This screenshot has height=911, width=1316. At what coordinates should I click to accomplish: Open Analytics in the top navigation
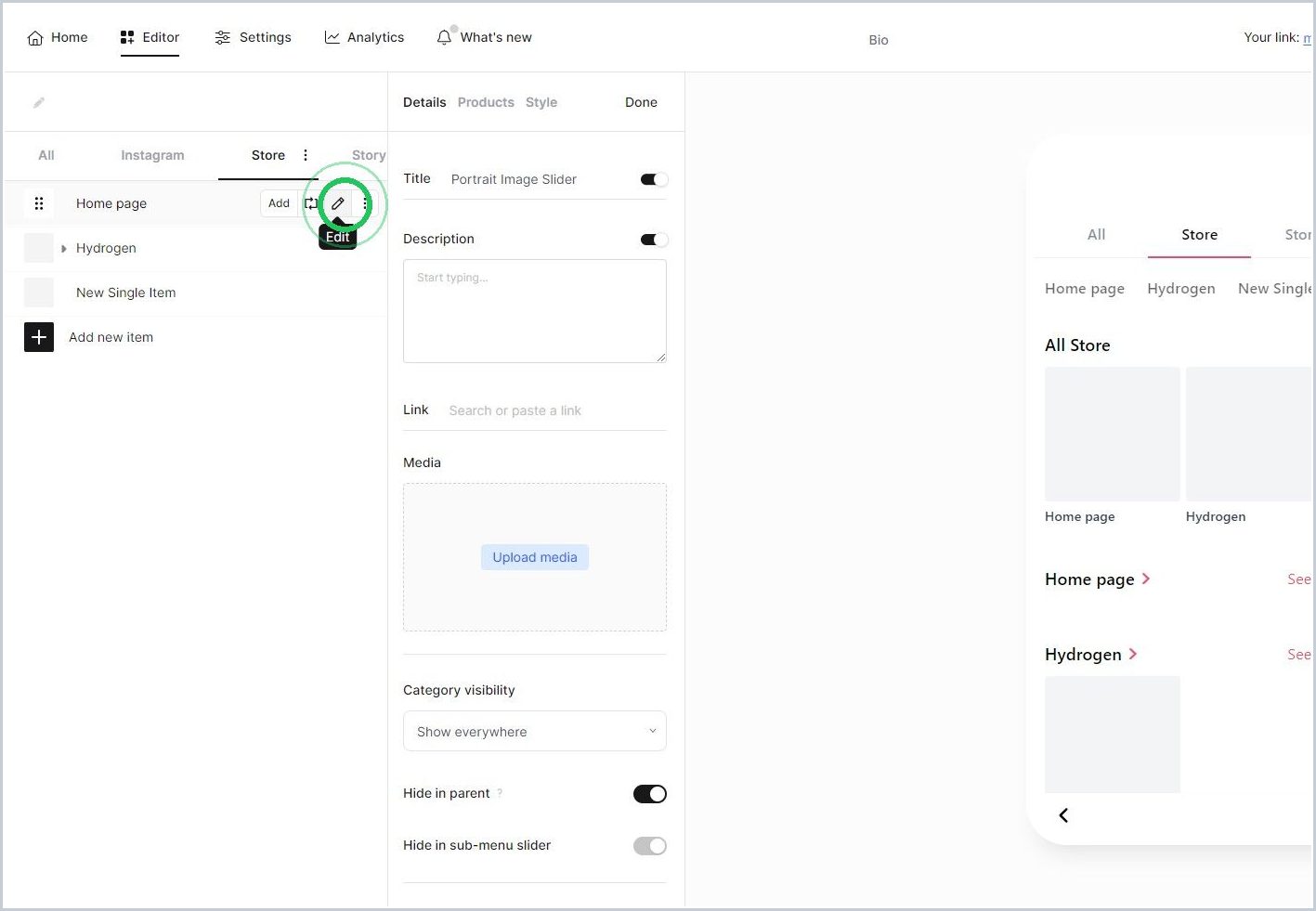[364, 37]
